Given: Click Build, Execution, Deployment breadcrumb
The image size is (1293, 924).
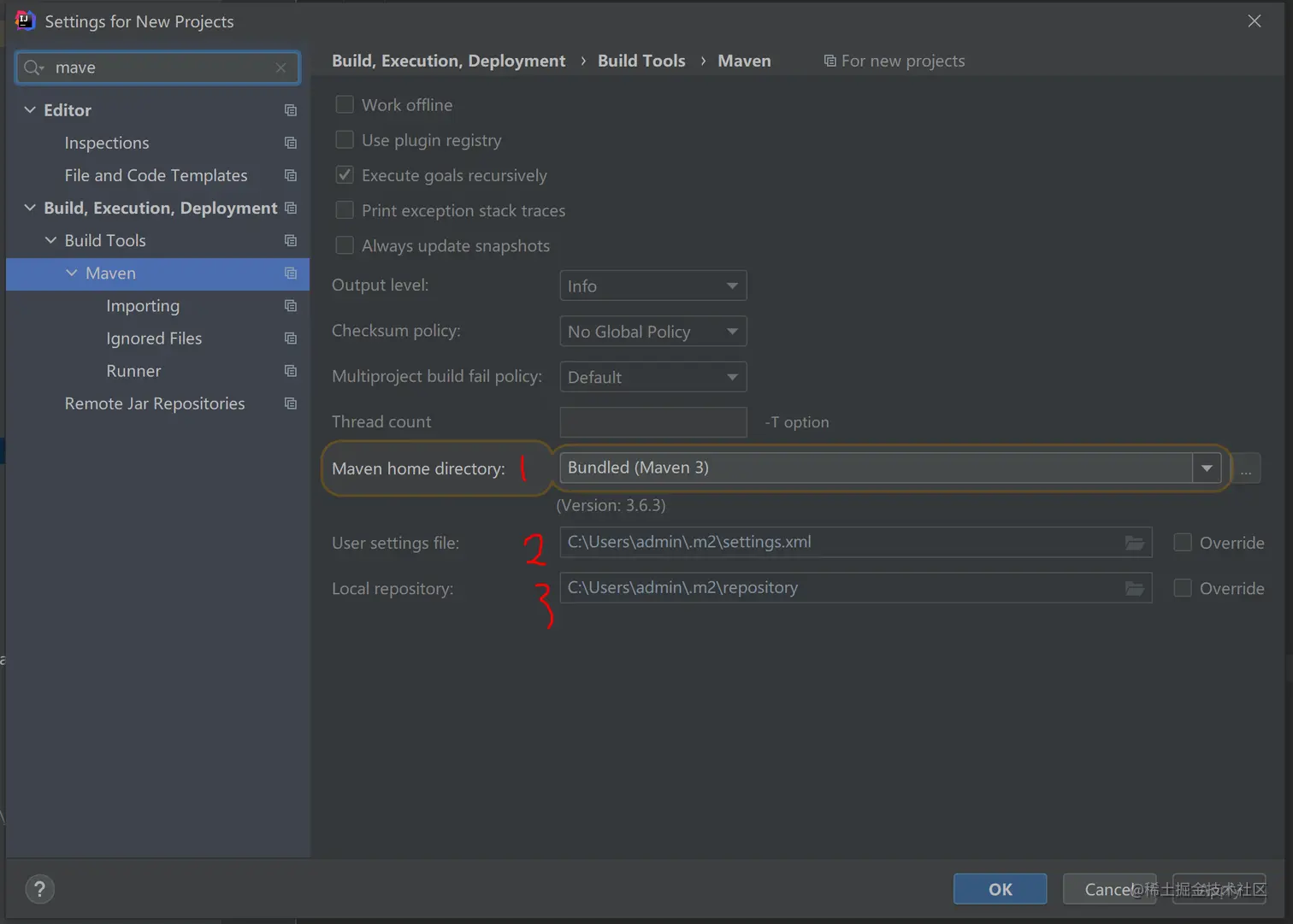Looking at the screenshot, I should point(448,61).
